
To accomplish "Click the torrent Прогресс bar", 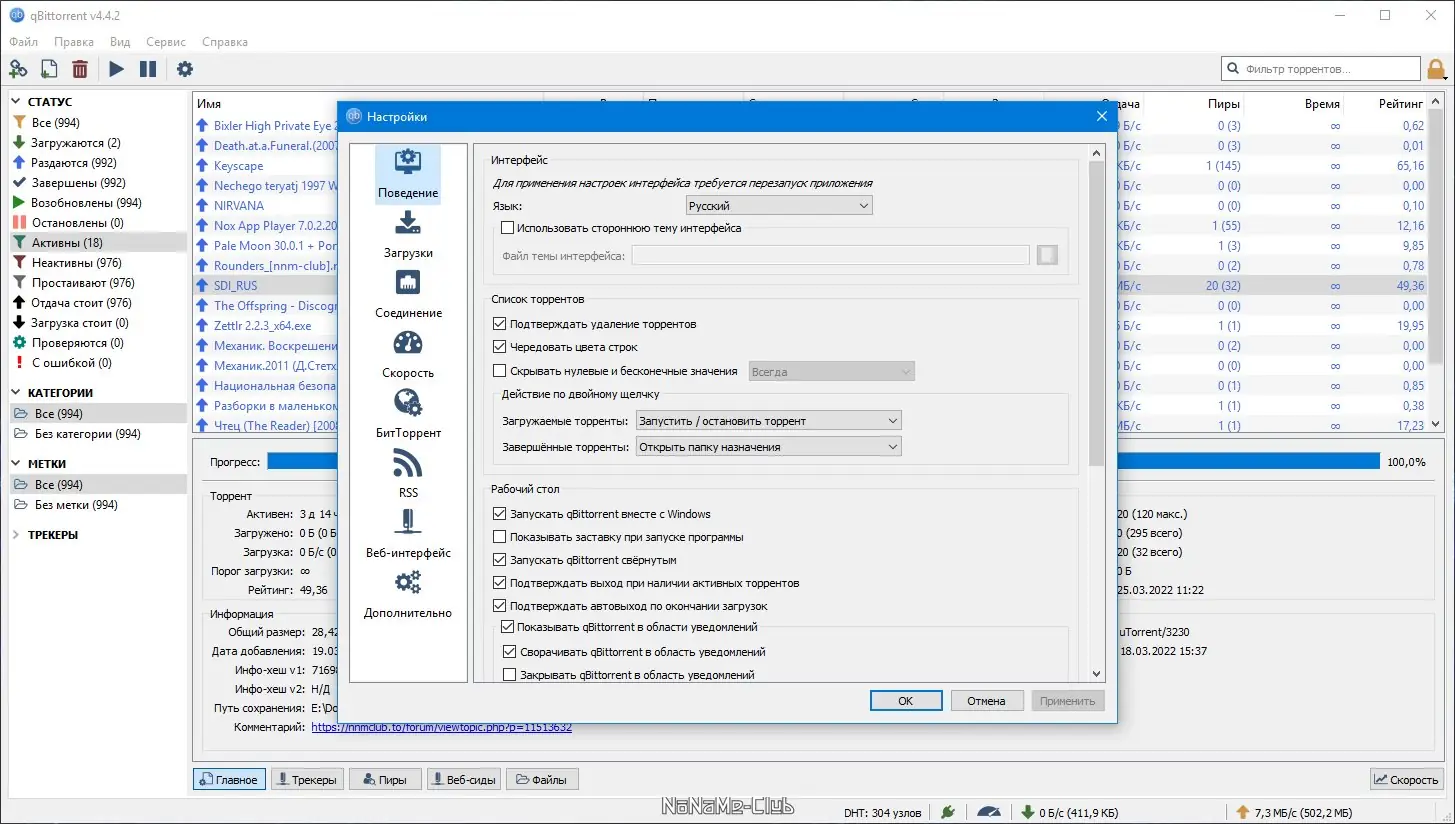I will pos(821,462).
